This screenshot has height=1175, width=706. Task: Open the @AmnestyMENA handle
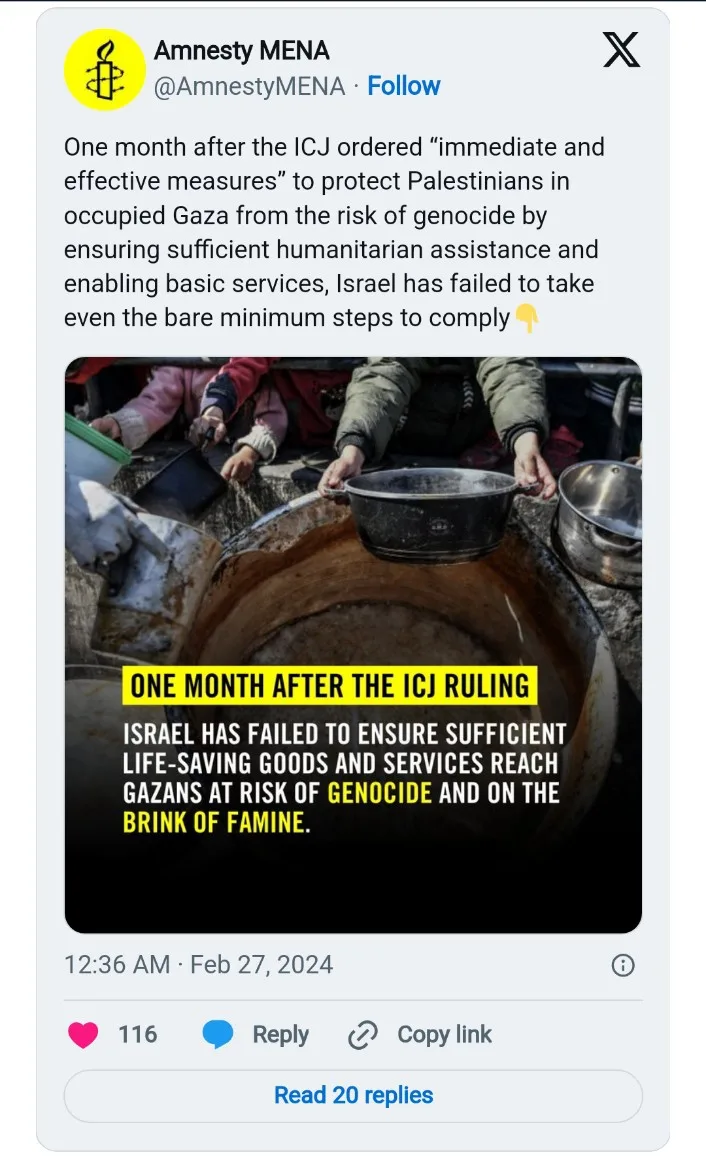[x=249, y=86]
